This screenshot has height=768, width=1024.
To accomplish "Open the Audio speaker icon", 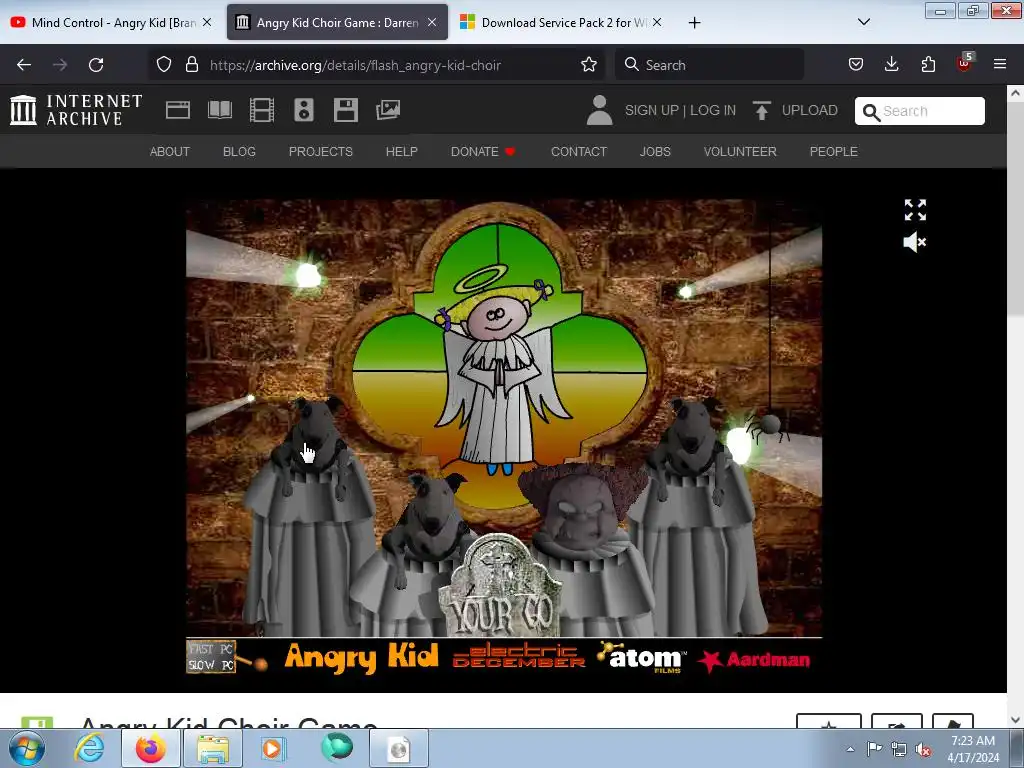I will tap(304, 110).
